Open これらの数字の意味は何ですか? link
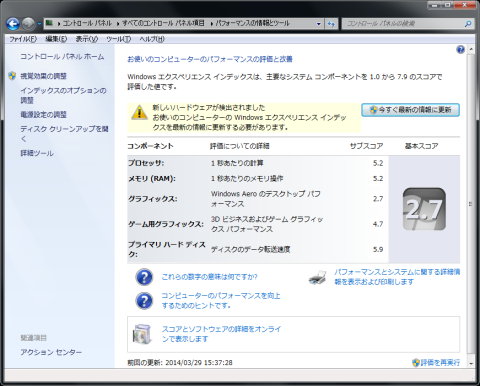The image size is (480, 386). (210, 277)
